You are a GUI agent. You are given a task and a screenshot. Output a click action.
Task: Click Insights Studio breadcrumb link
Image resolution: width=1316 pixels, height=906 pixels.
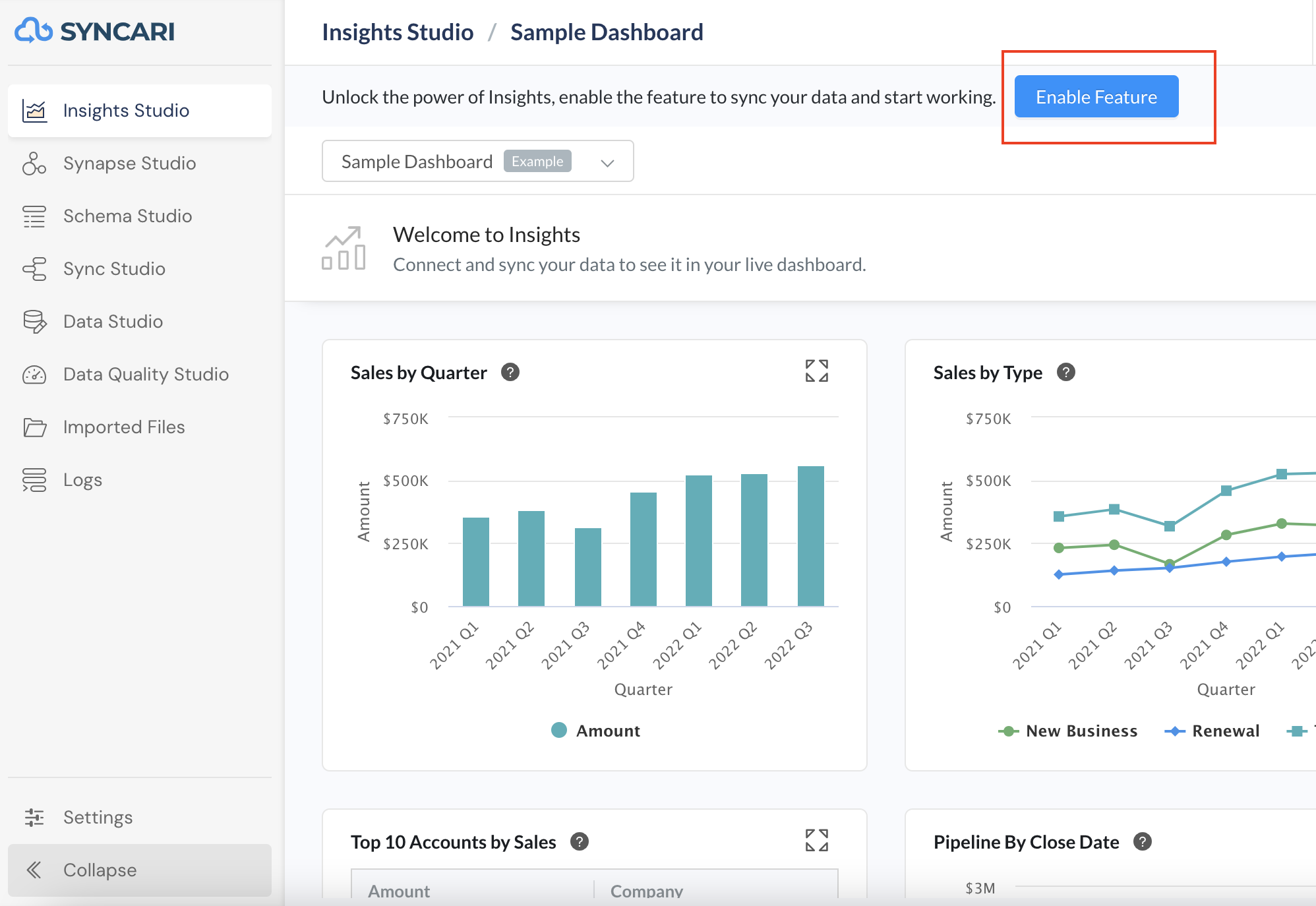(x=398, y=32)
